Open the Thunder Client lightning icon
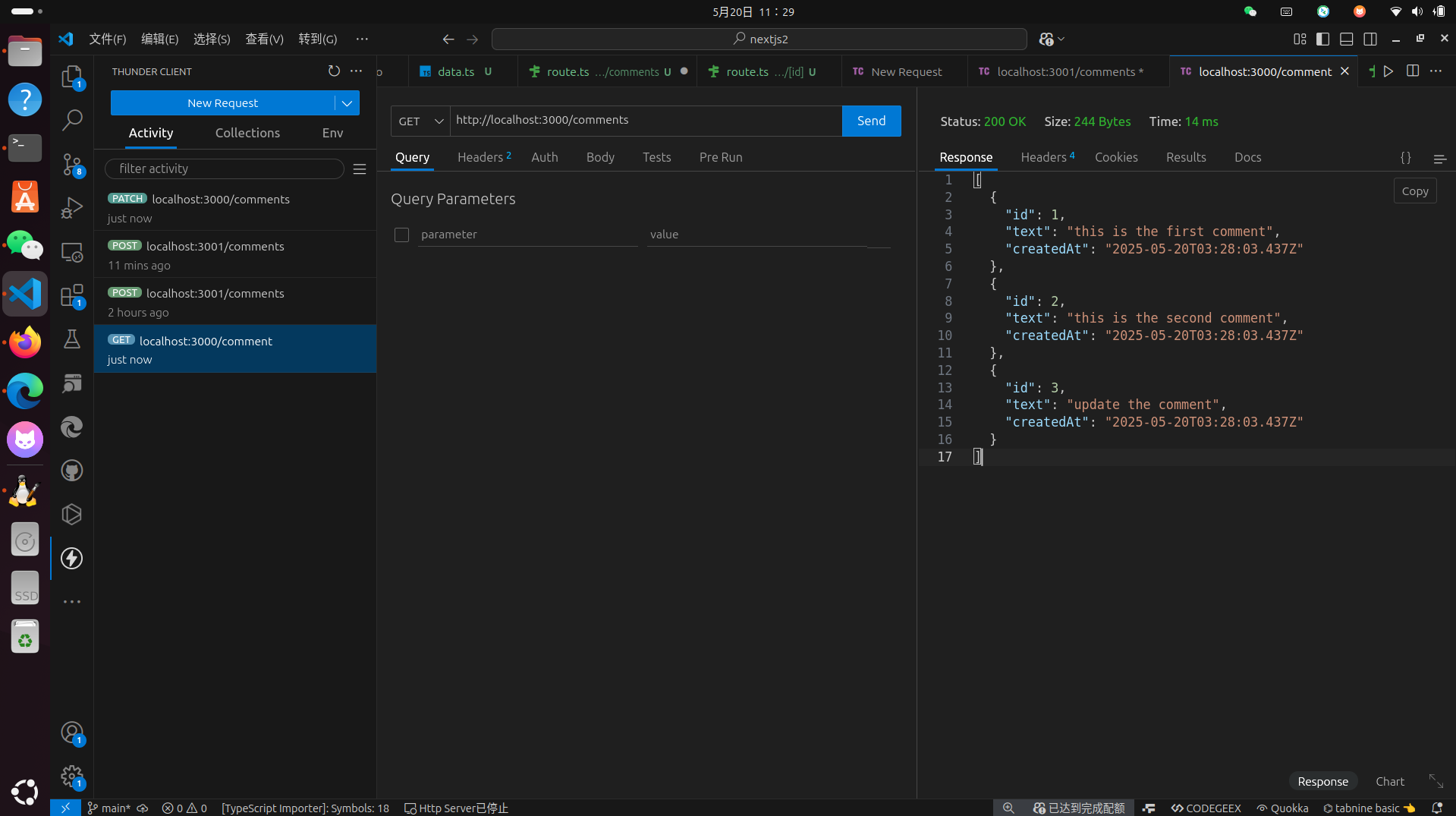The image size is (1456, 816). pos(72,559)
